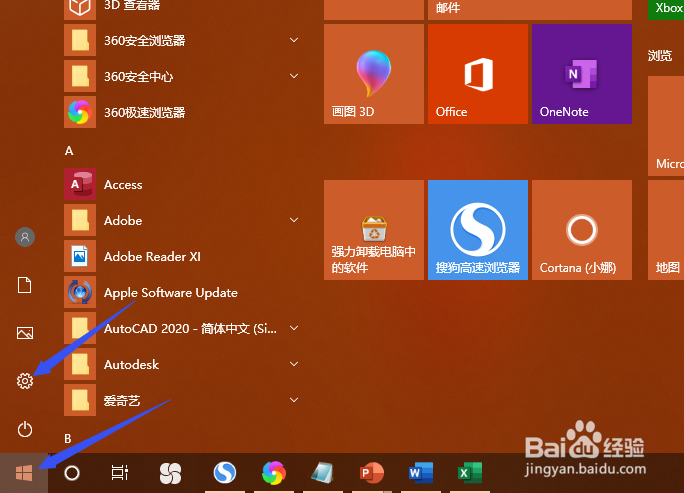Launch PowerPoint from the taskbar

372,473
